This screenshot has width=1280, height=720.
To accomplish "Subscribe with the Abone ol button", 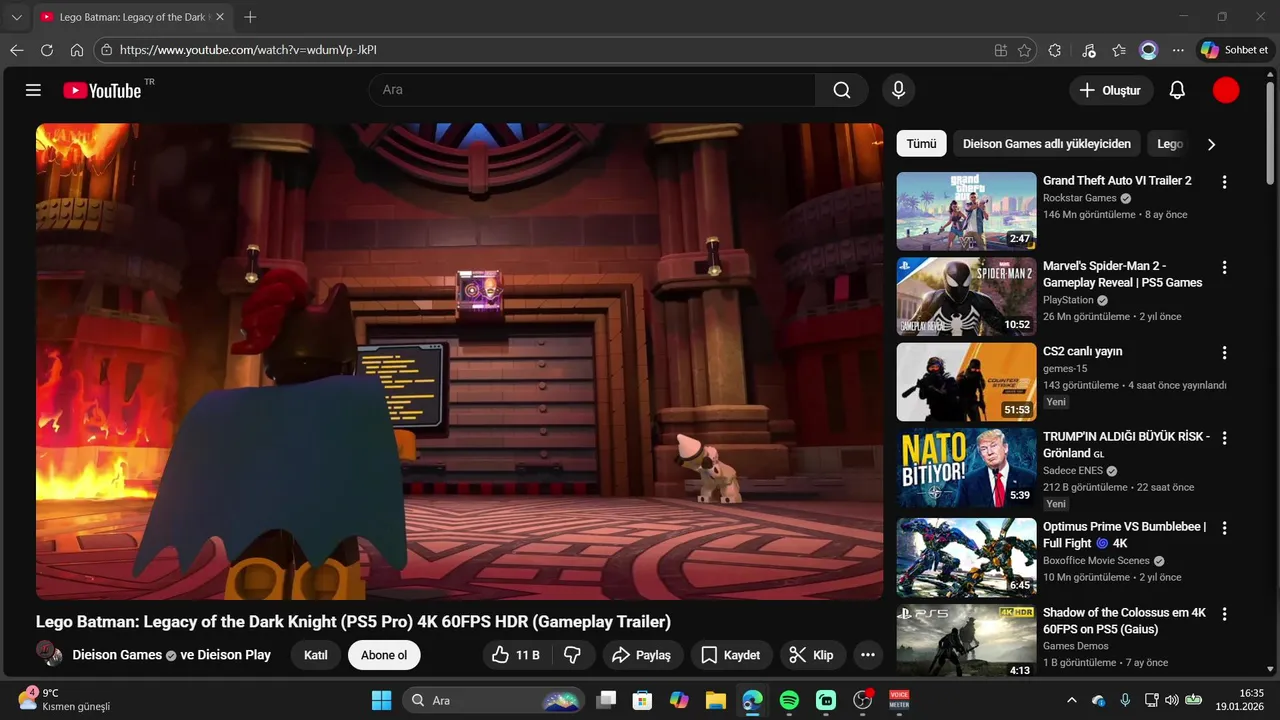I will 384,655.
